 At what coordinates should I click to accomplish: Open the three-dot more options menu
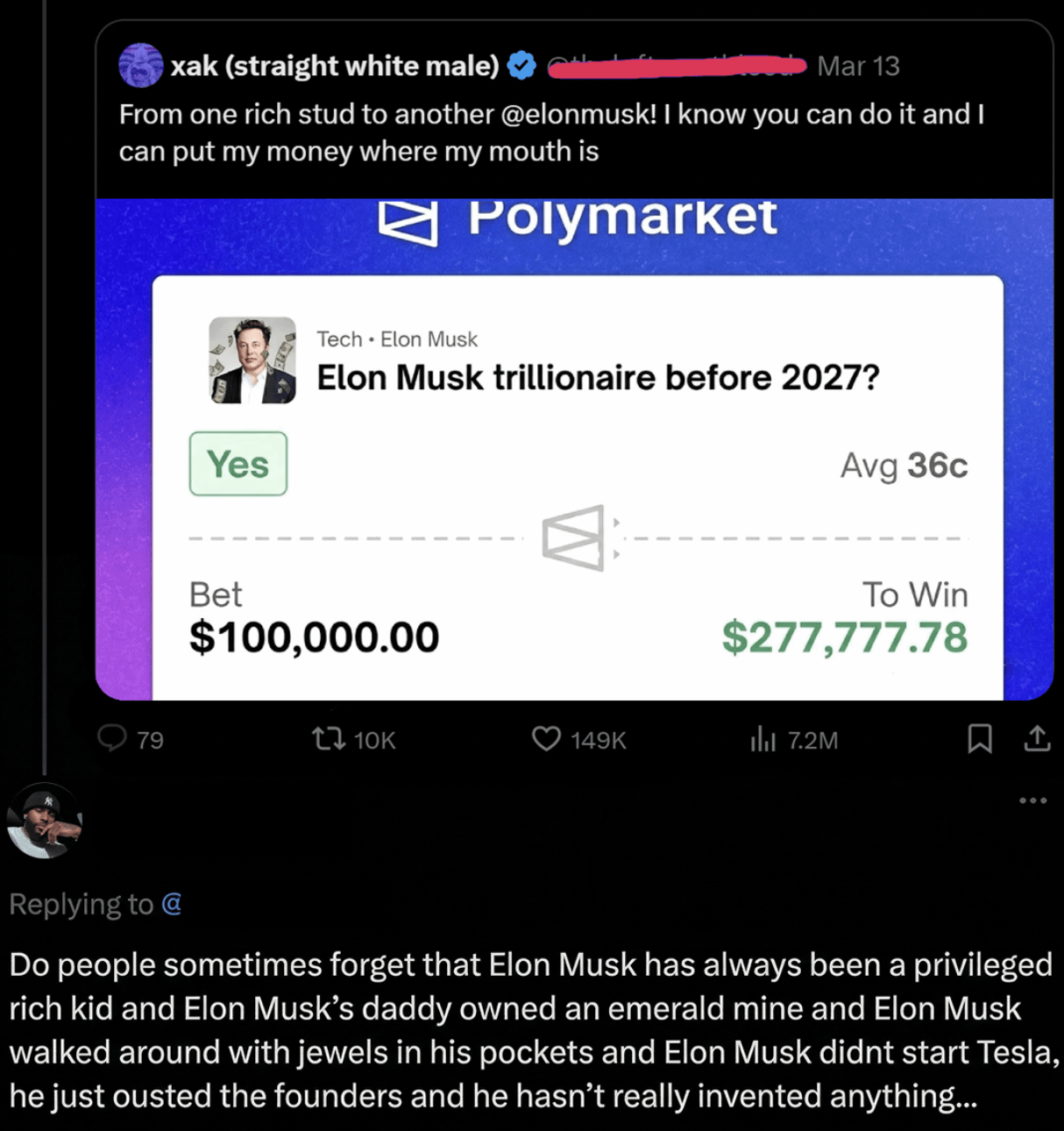[x=1032, y=800]
